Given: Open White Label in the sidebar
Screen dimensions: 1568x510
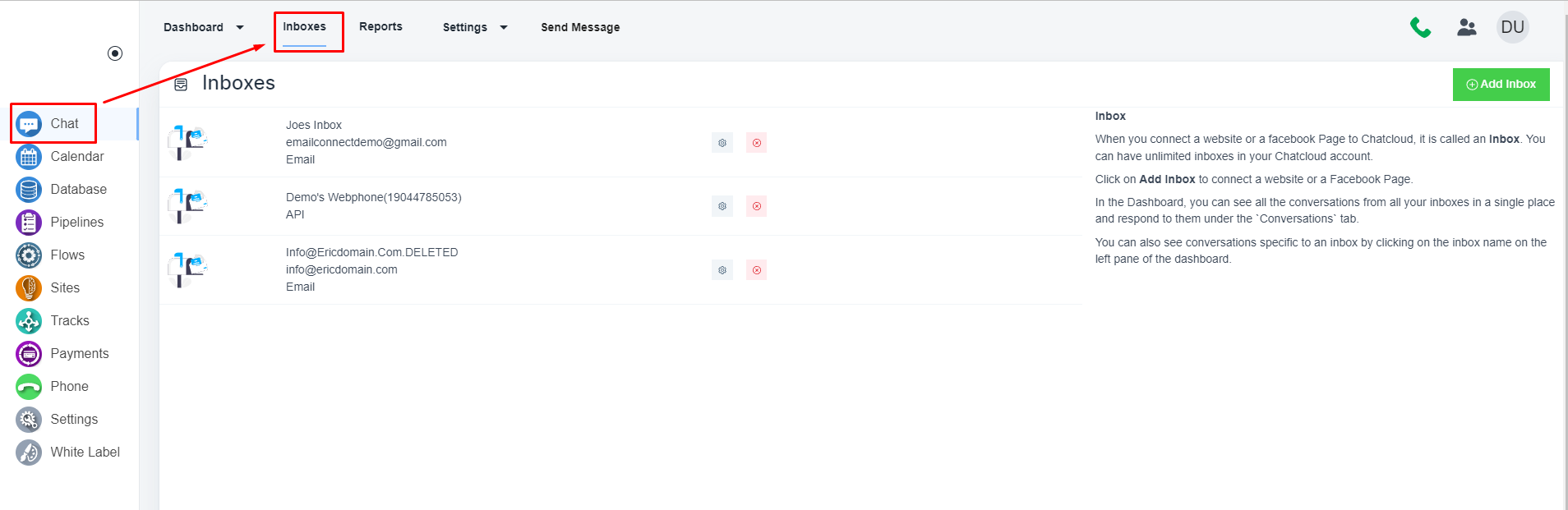Looking at the screenshot, I should pyautogui.click(x=85, y=453).
